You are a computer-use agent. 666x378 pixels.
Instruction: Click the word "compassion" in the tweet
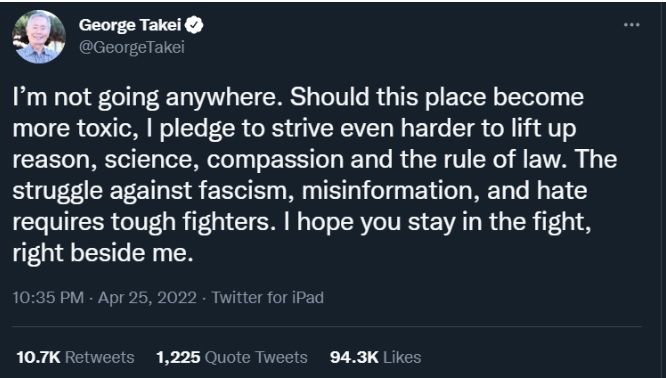(275, 161)
